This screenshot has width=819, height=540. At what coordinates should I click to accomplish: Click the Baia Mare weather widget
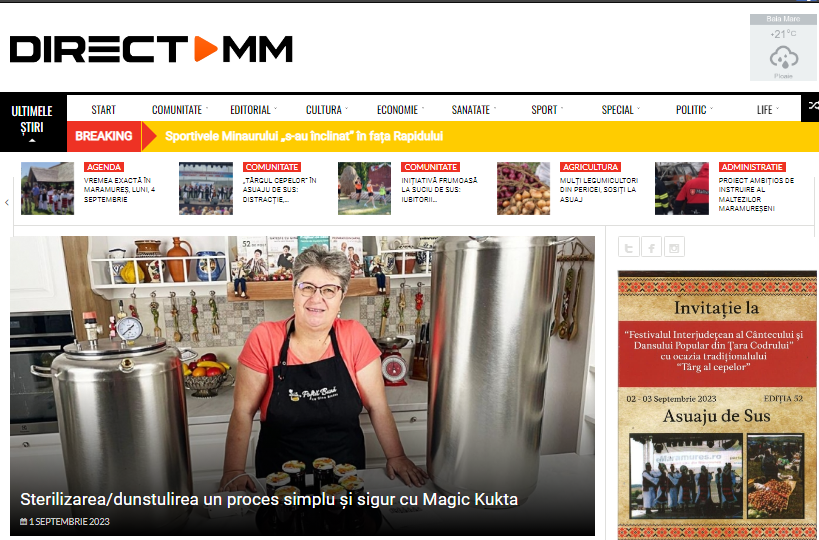[x=783, y=48]
